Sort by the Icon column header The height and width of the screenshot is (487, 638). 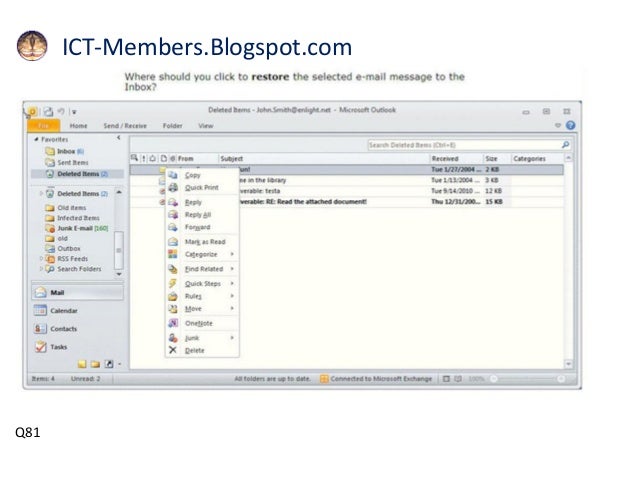[x=164, y=159]
